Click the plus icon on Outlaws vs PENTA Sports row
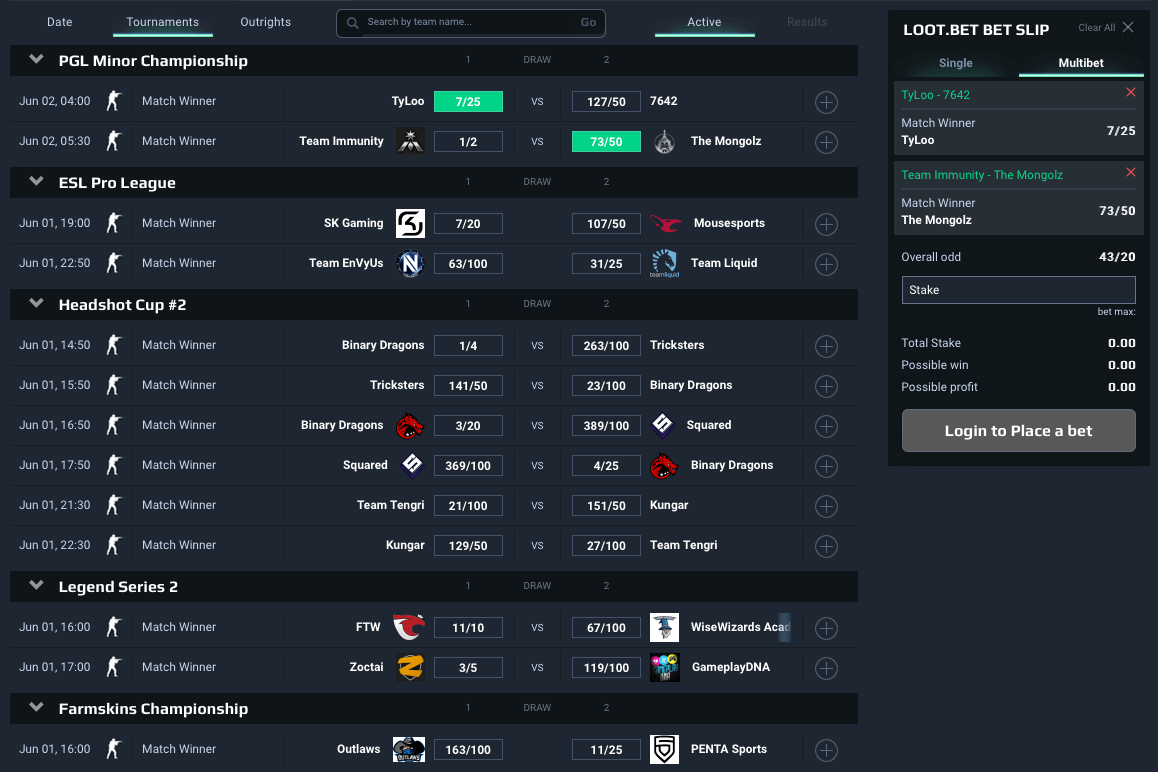 pos(826,750)
